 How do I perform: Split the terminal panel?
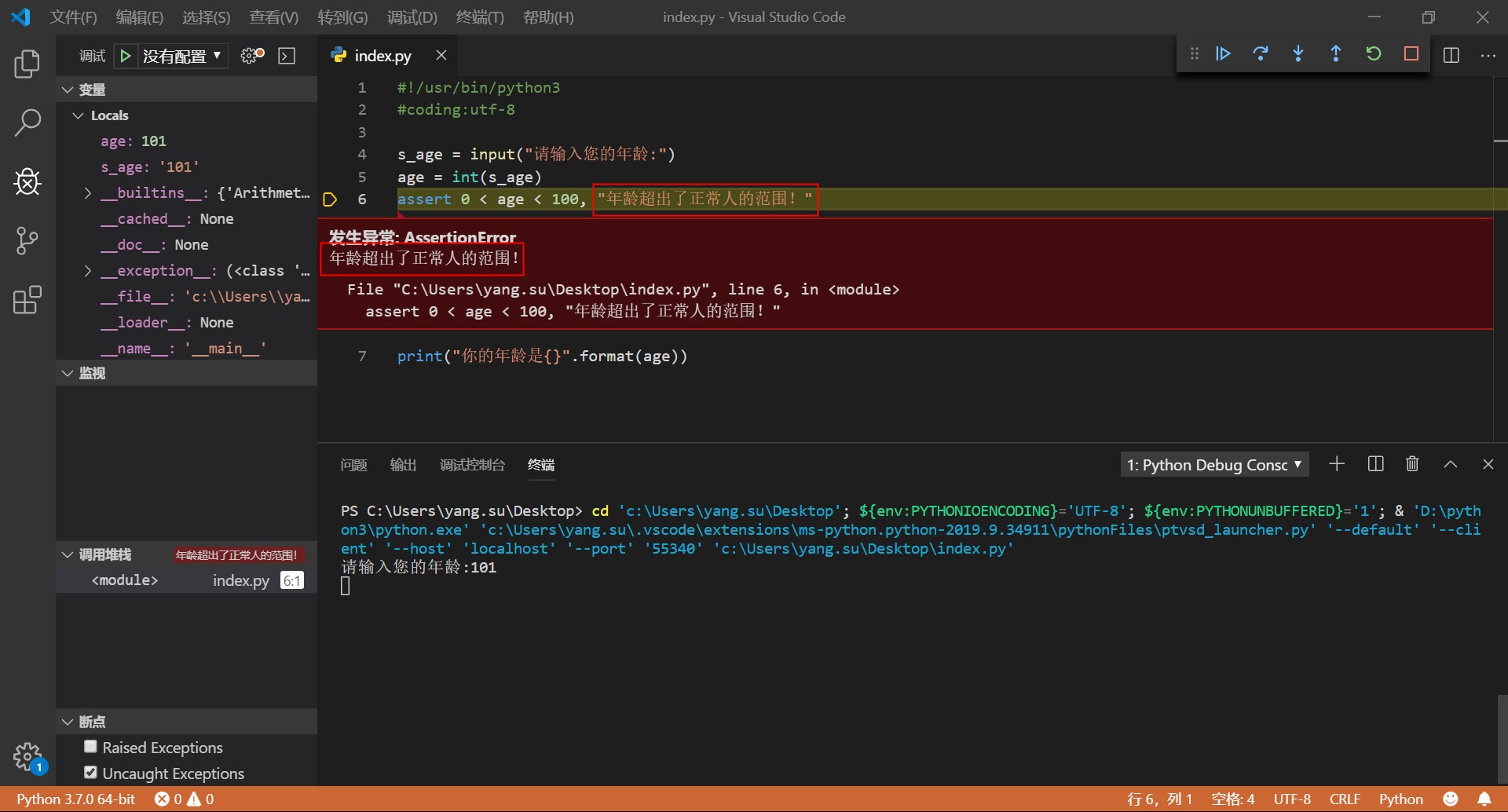(x=1375, y=464)
